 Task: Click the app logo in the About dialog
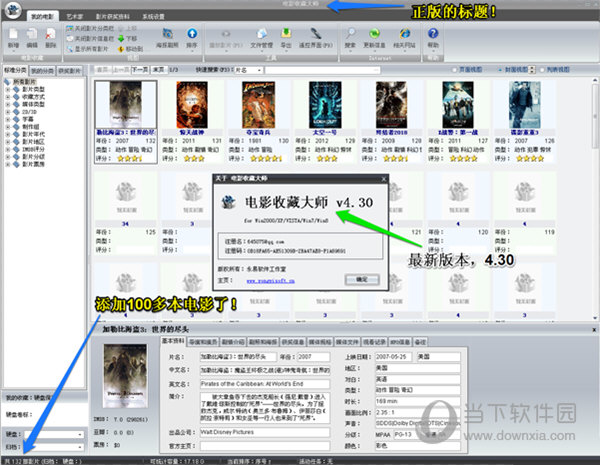point(228,202)
